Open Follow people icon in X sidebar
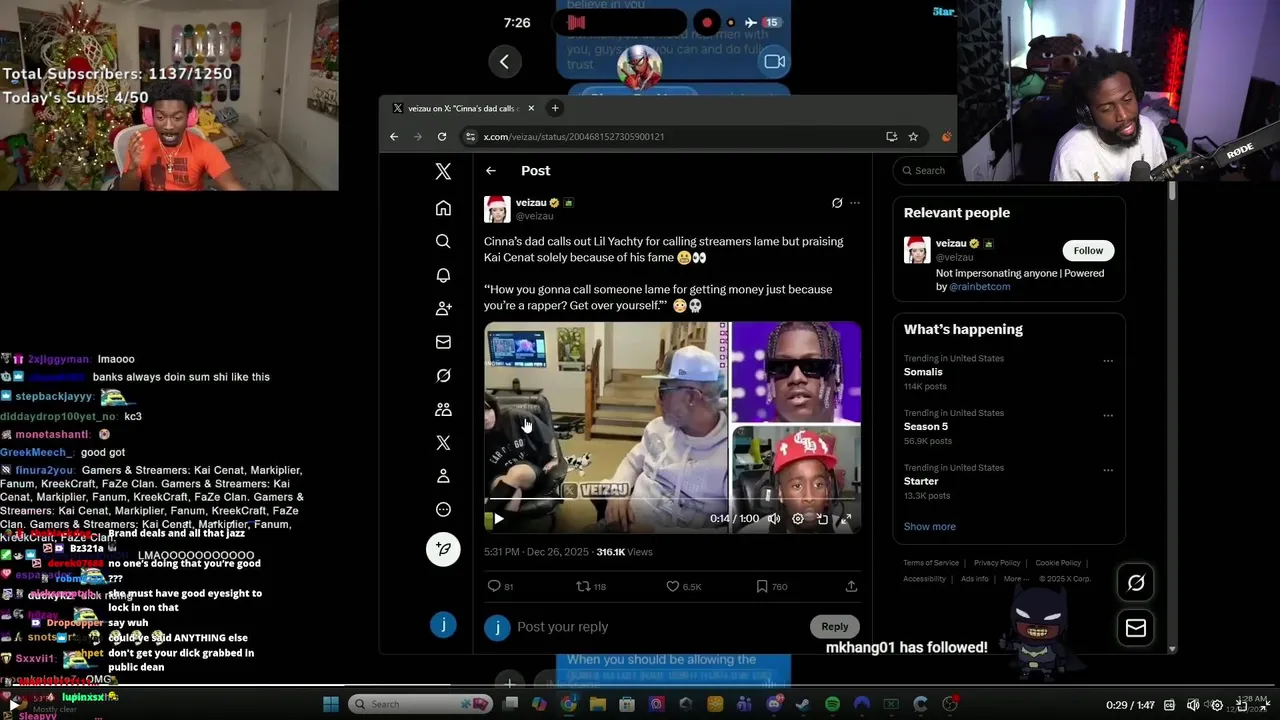This screenshot has width=1280, height=720. click(x=443, y=308)
